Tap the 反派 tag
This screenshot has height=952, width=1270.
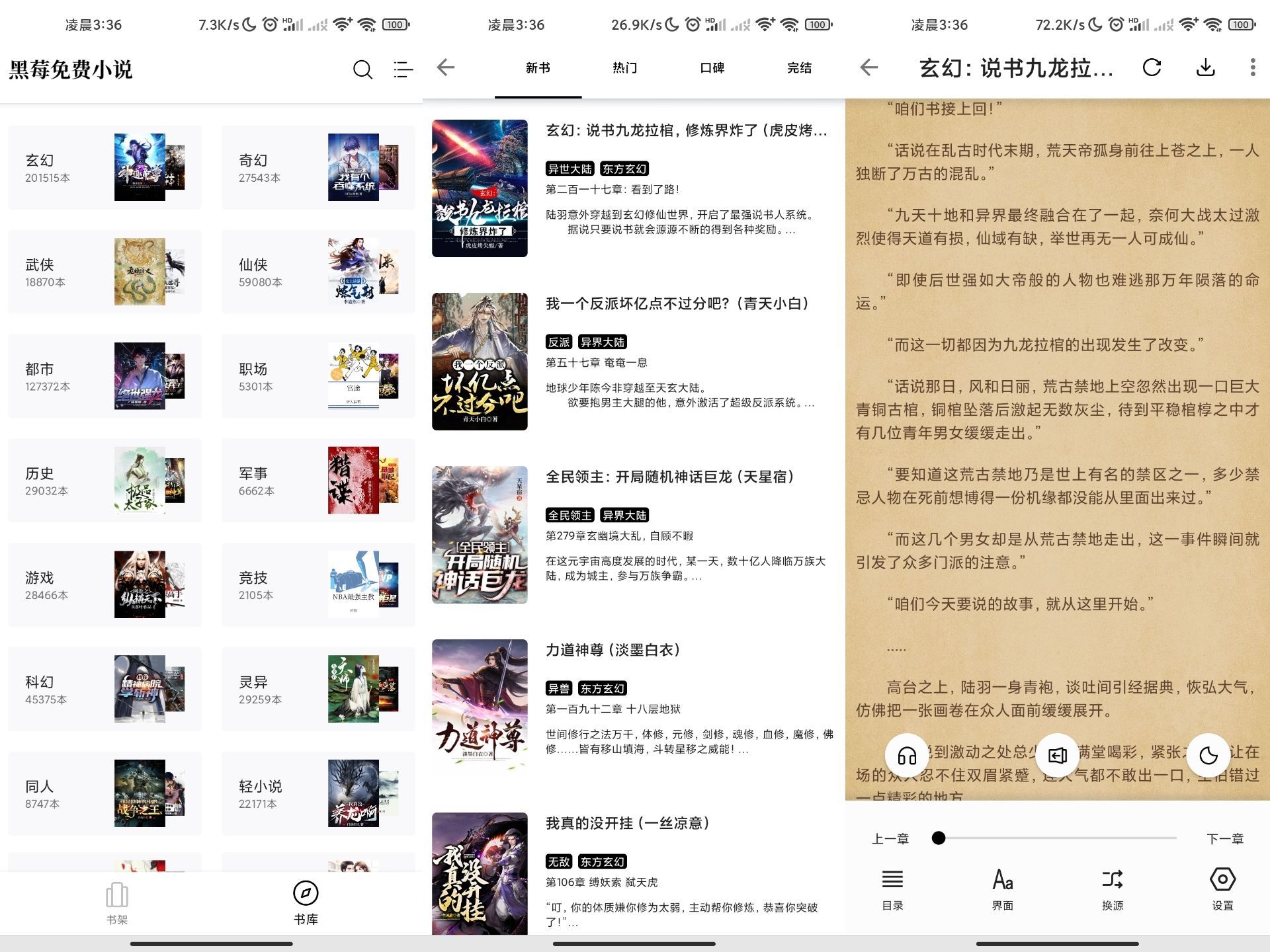coord(559,342)
